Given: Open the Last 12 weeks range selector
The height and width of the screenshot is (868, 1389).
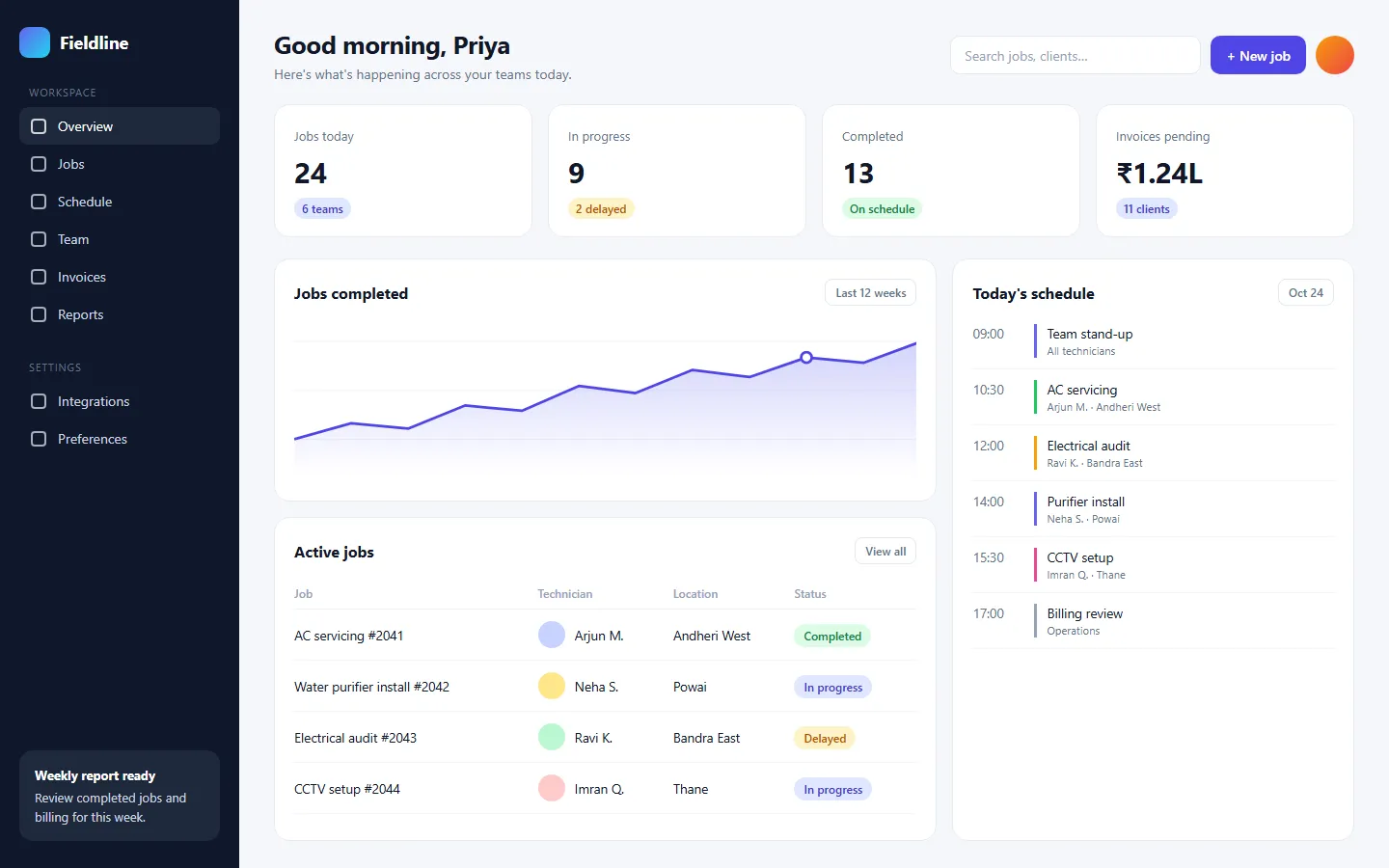Looking at the screenshot, I should click(x=871, y=293).
